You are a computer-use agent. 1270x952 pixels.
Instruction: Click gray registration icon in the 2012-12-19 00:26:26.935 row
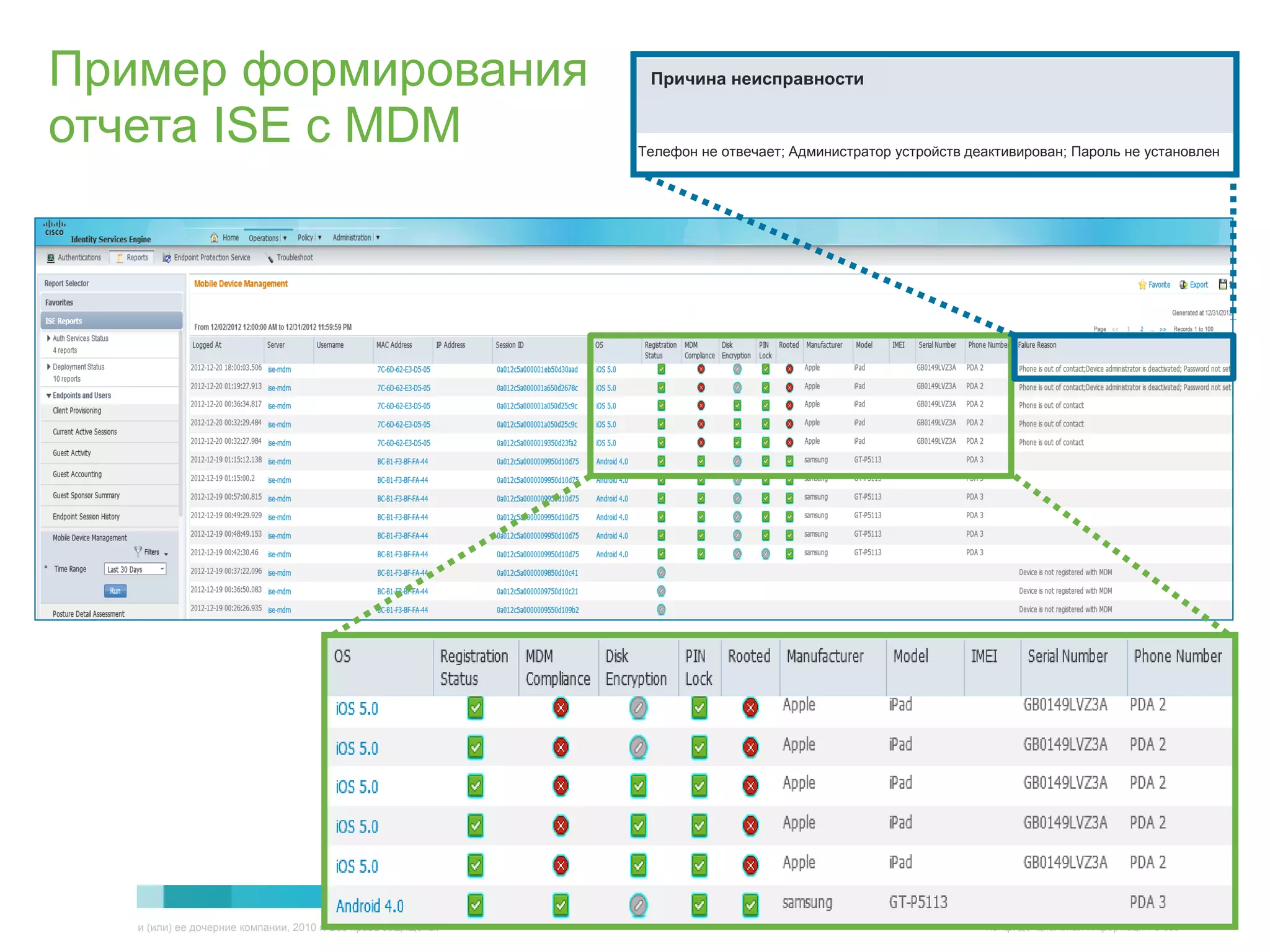[x=661, y=609]
